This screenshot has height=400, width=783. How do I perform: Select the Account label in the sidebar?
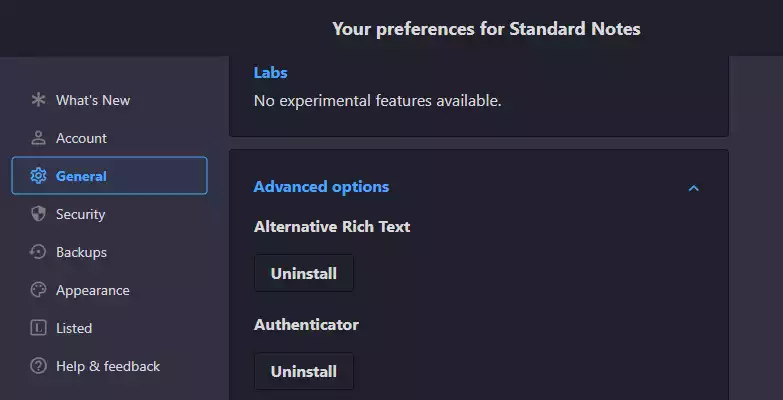click(81, 138)
